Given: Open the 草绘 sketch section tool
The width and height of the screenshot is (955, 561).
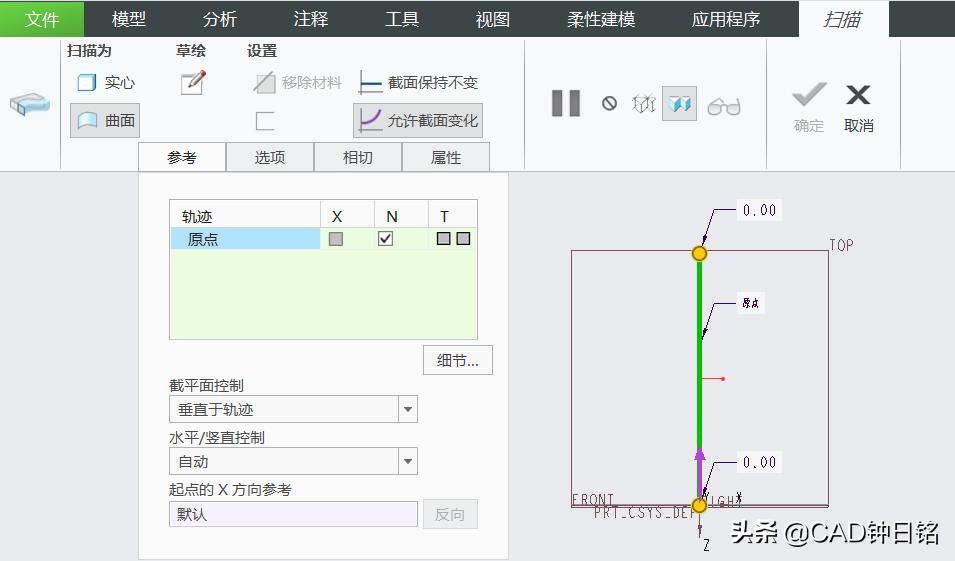Looking at the screenshot, I should point(193,82).
